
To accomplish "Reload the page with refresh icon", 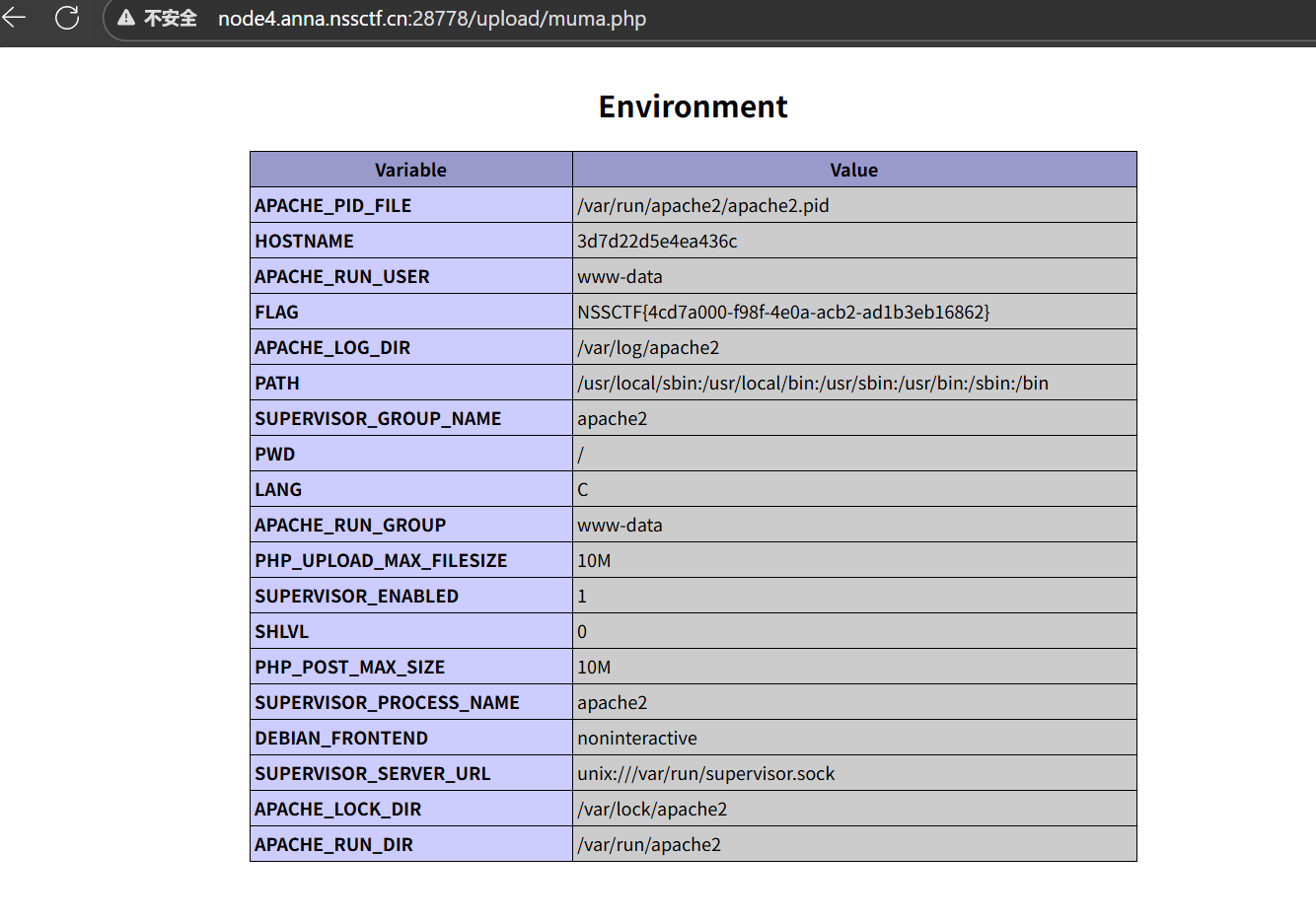I will (67, 18).
